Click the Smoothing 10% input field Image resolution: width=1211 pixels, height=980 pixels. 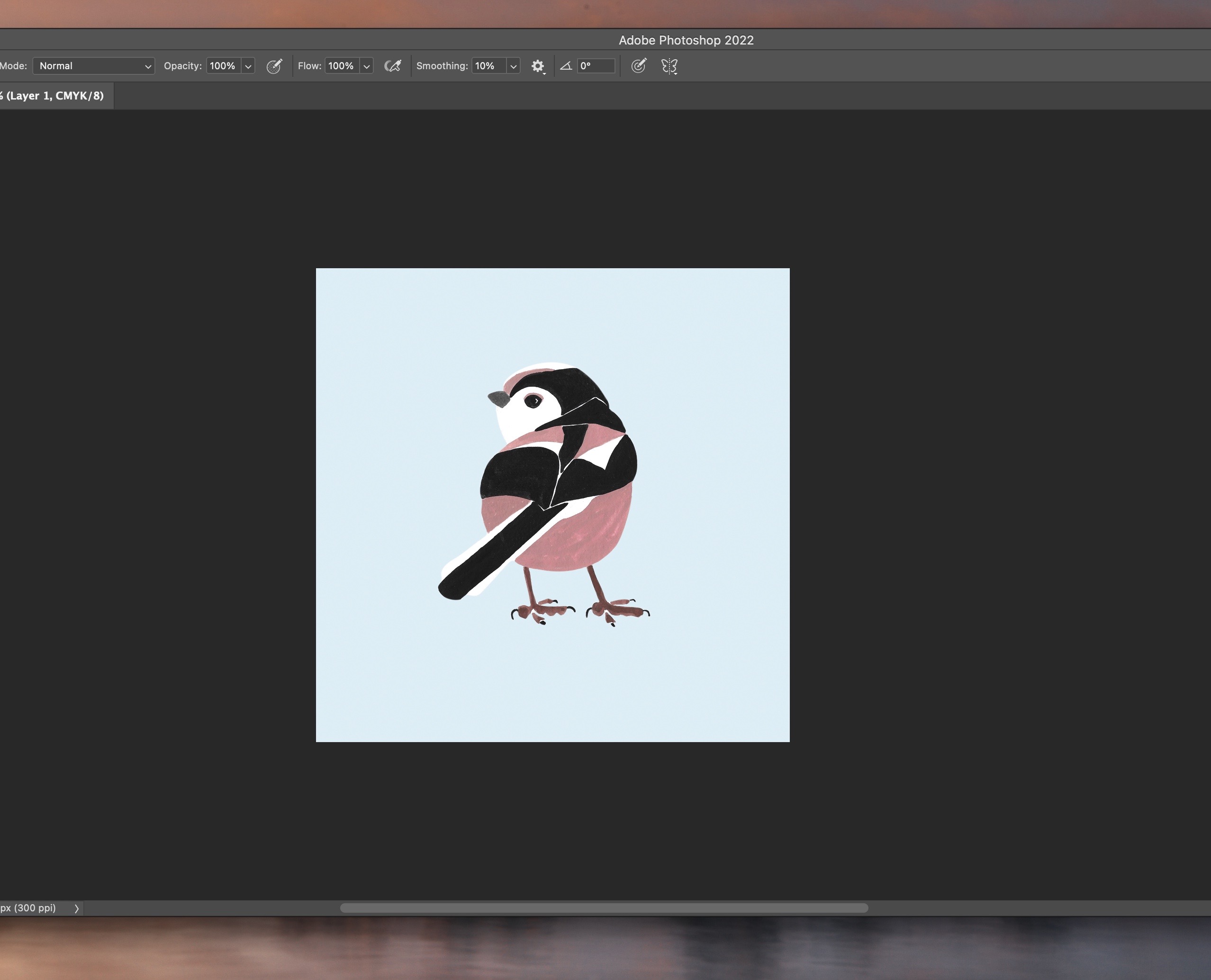pos(488,66)
